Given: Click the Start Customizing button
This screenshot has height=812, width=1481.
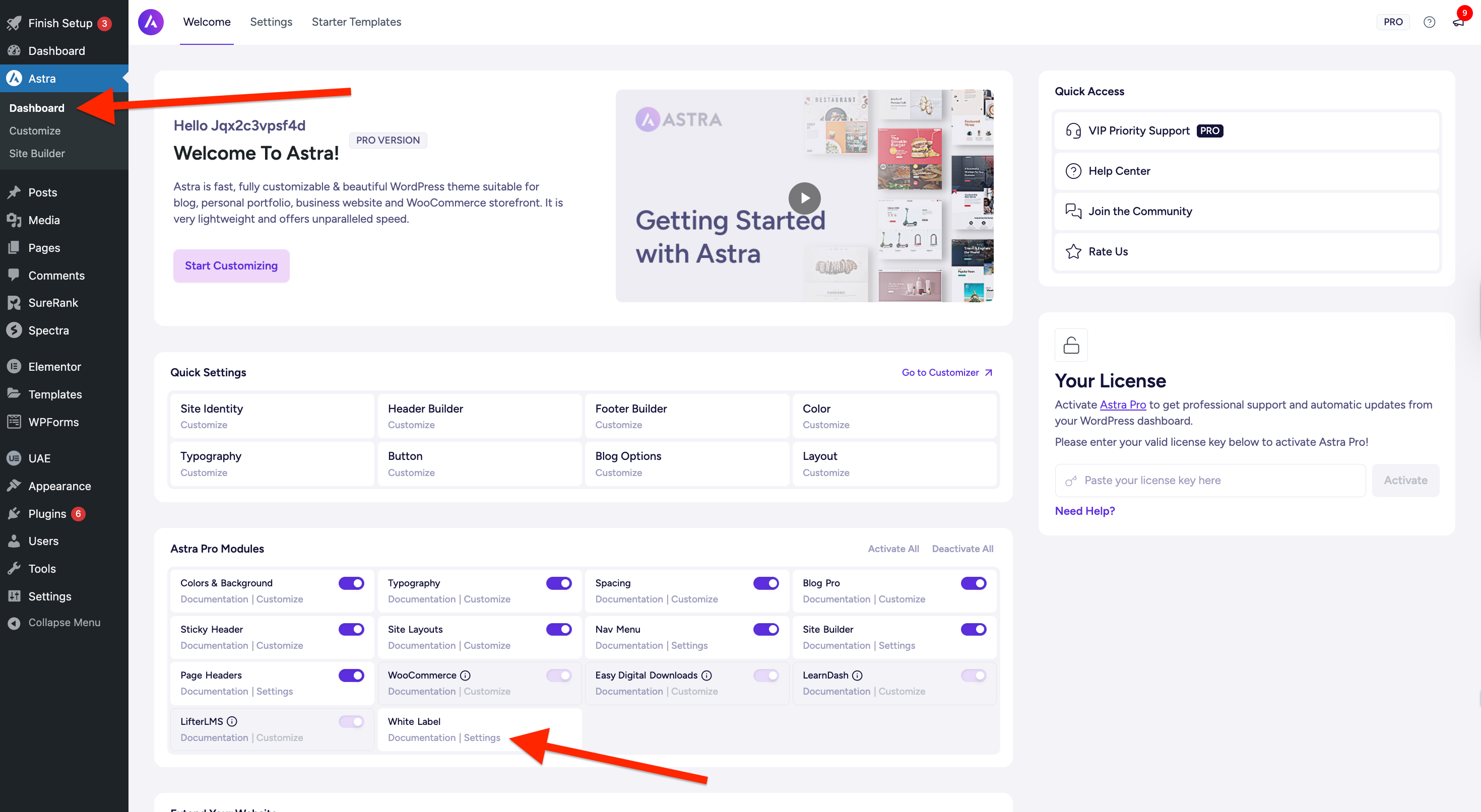Looking at the screenshot, I should (231, 265).
